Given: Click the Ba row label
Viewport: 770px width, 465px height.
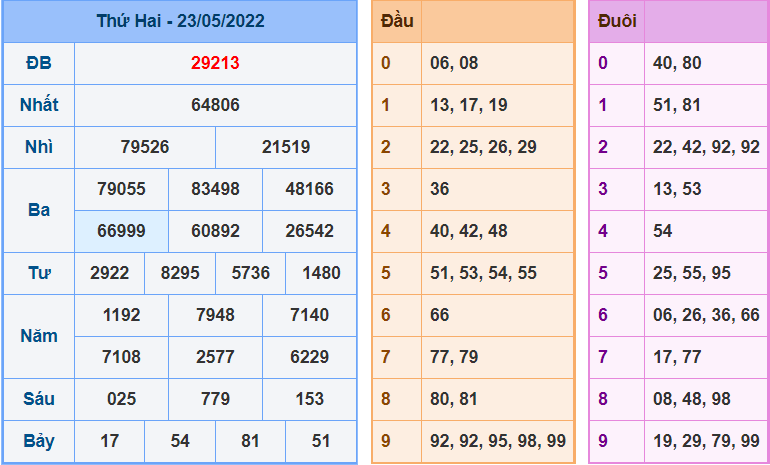Looking at the screenshot, I should point(39,210).
